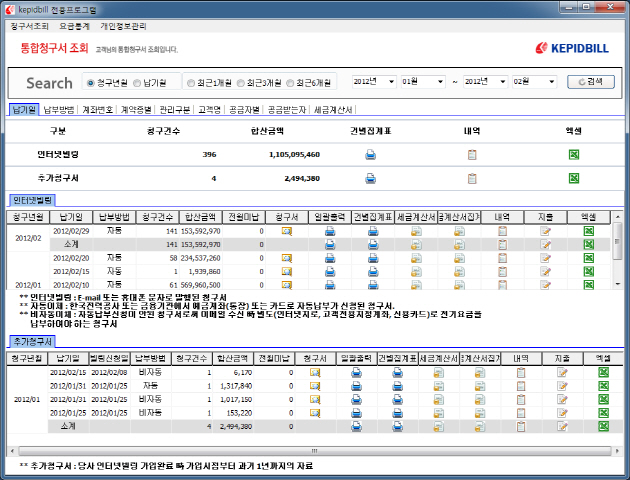Open start month 01월 dropdown
Viewport: 630px width, 480px height.
click(x=423, y=82)
